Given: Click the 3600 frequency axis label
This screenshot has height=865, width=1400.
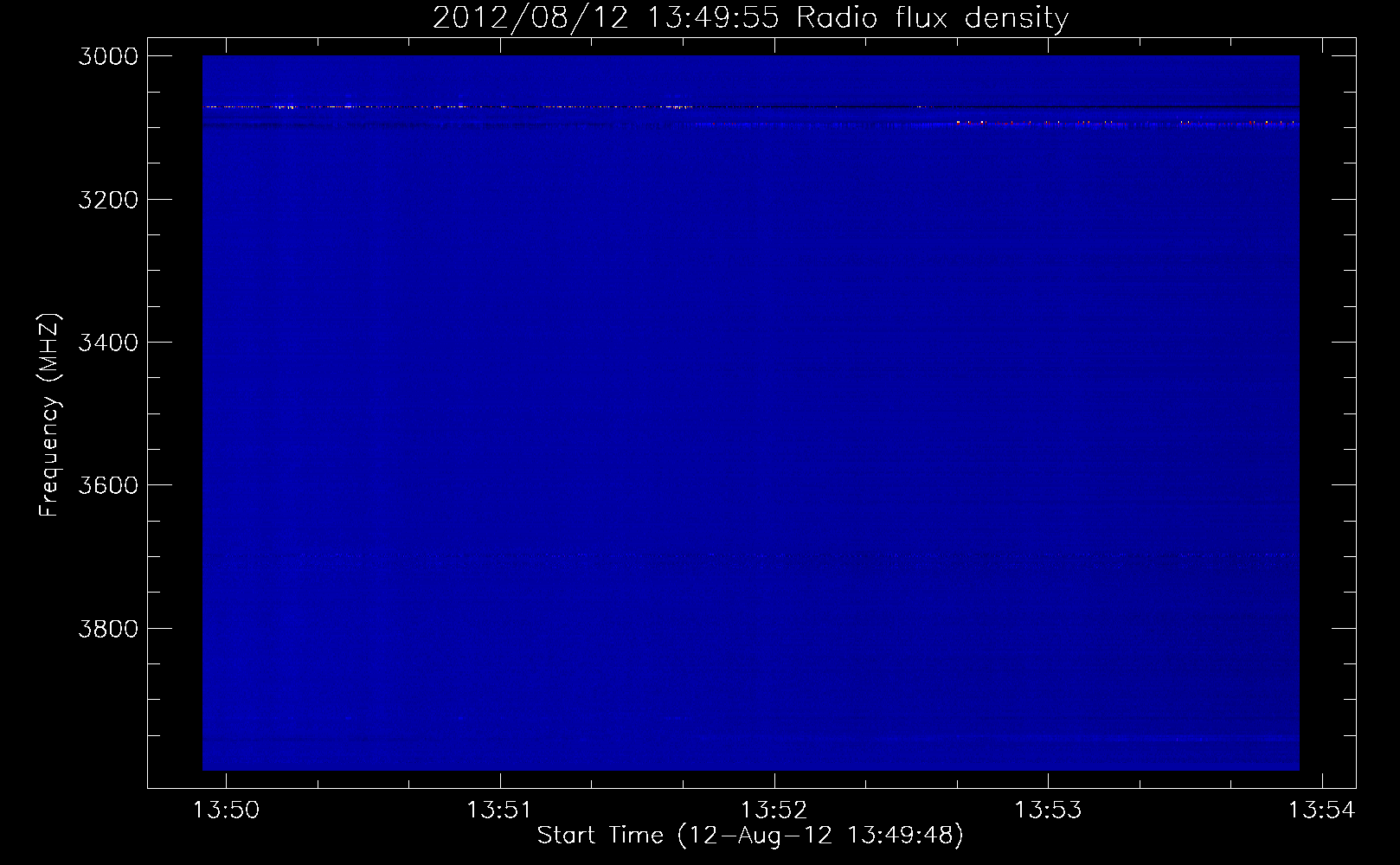Looking at the screenshot, I should [108, 485].
